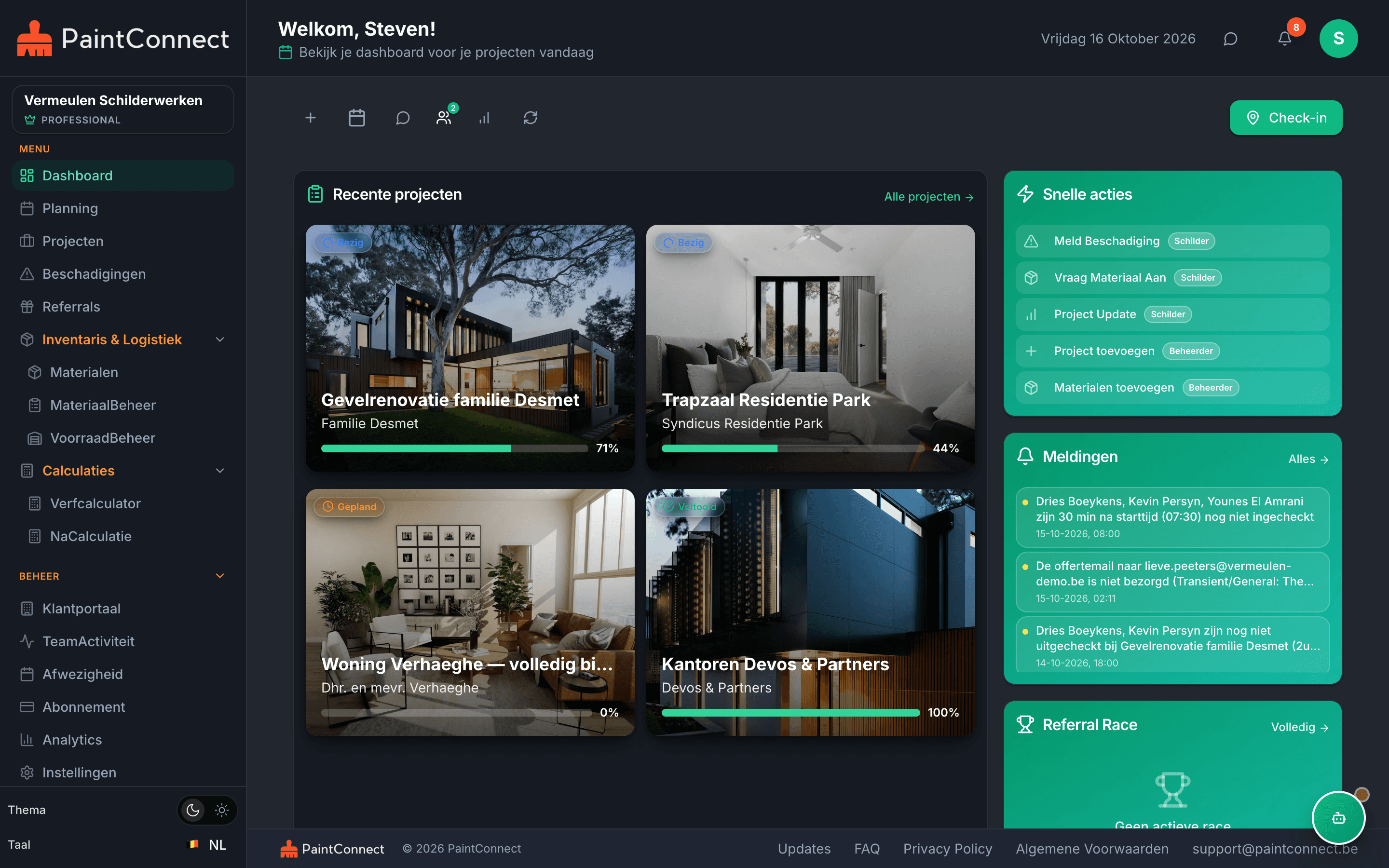Open the user avatar S
This screenshot has height=868, width=1389.
1338,39
